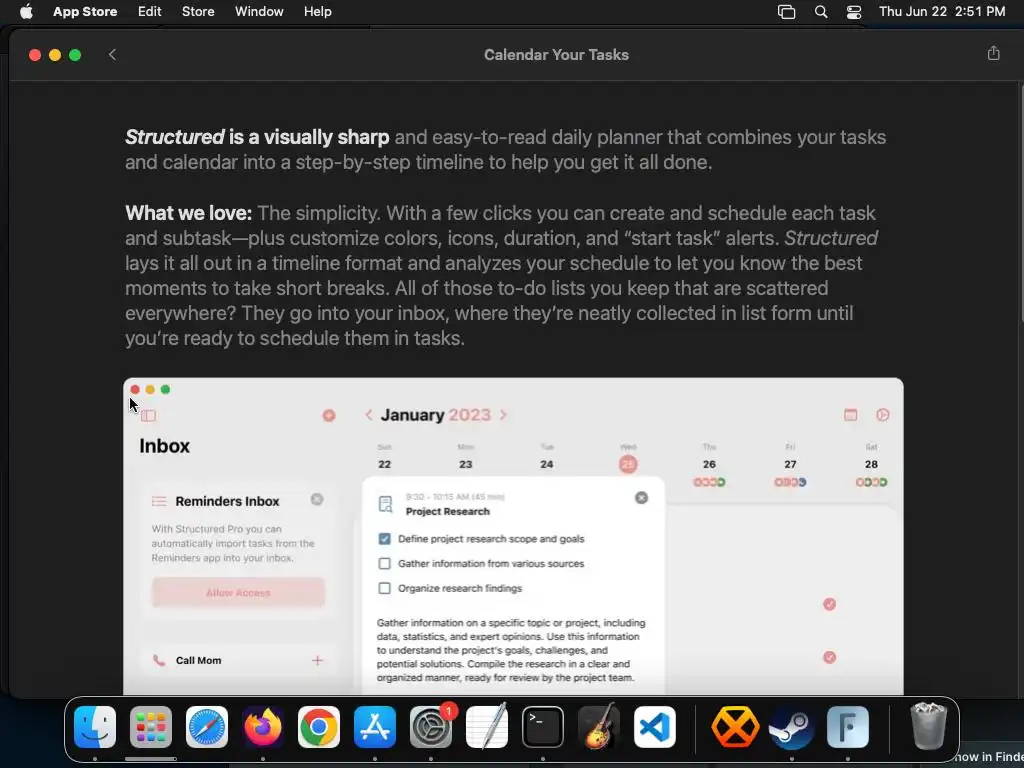The height and width of the screenshot is (768, 1024).
Task: Go to next month chevron
Action: [503, 415]
